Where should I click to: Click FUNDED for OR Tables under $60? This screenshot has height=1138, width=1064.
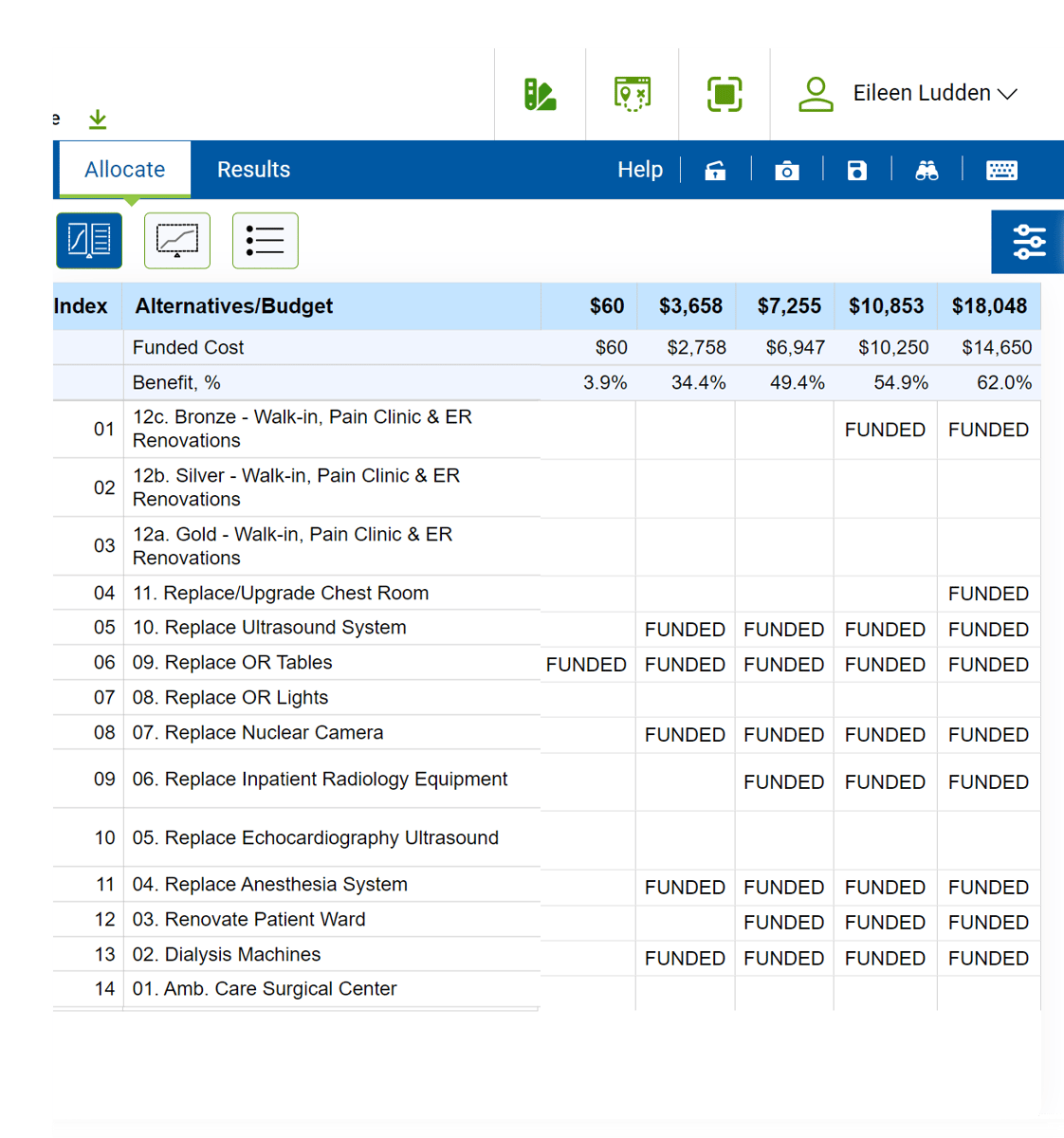point(586,665)
